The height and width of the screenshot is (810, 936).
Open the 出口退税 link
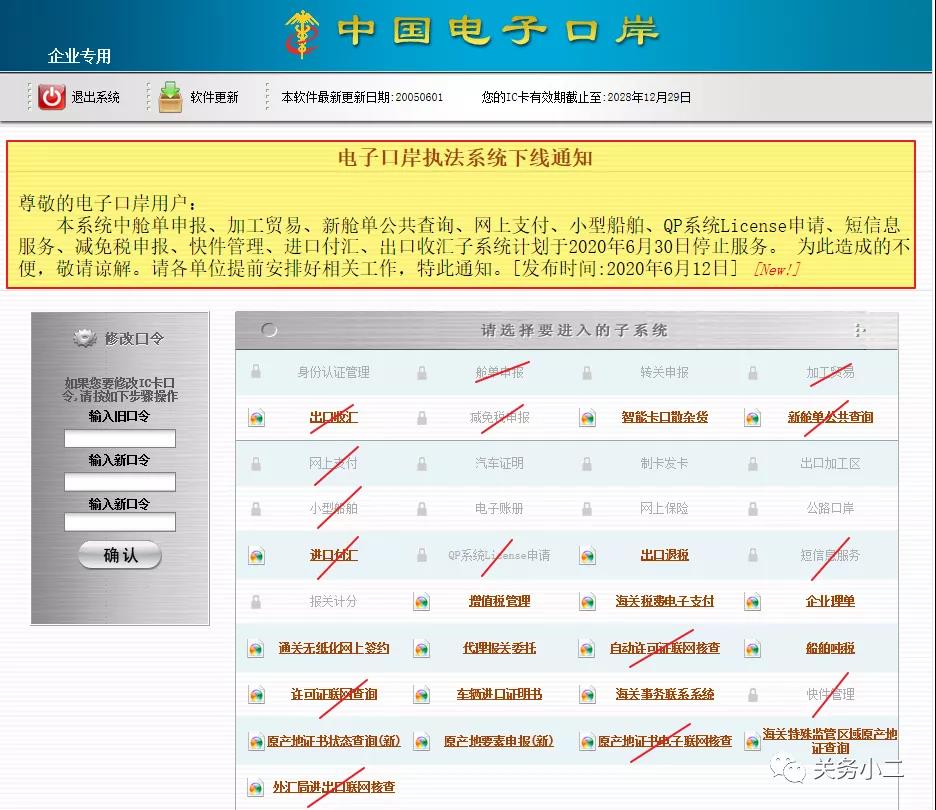(x=664, y=555)
